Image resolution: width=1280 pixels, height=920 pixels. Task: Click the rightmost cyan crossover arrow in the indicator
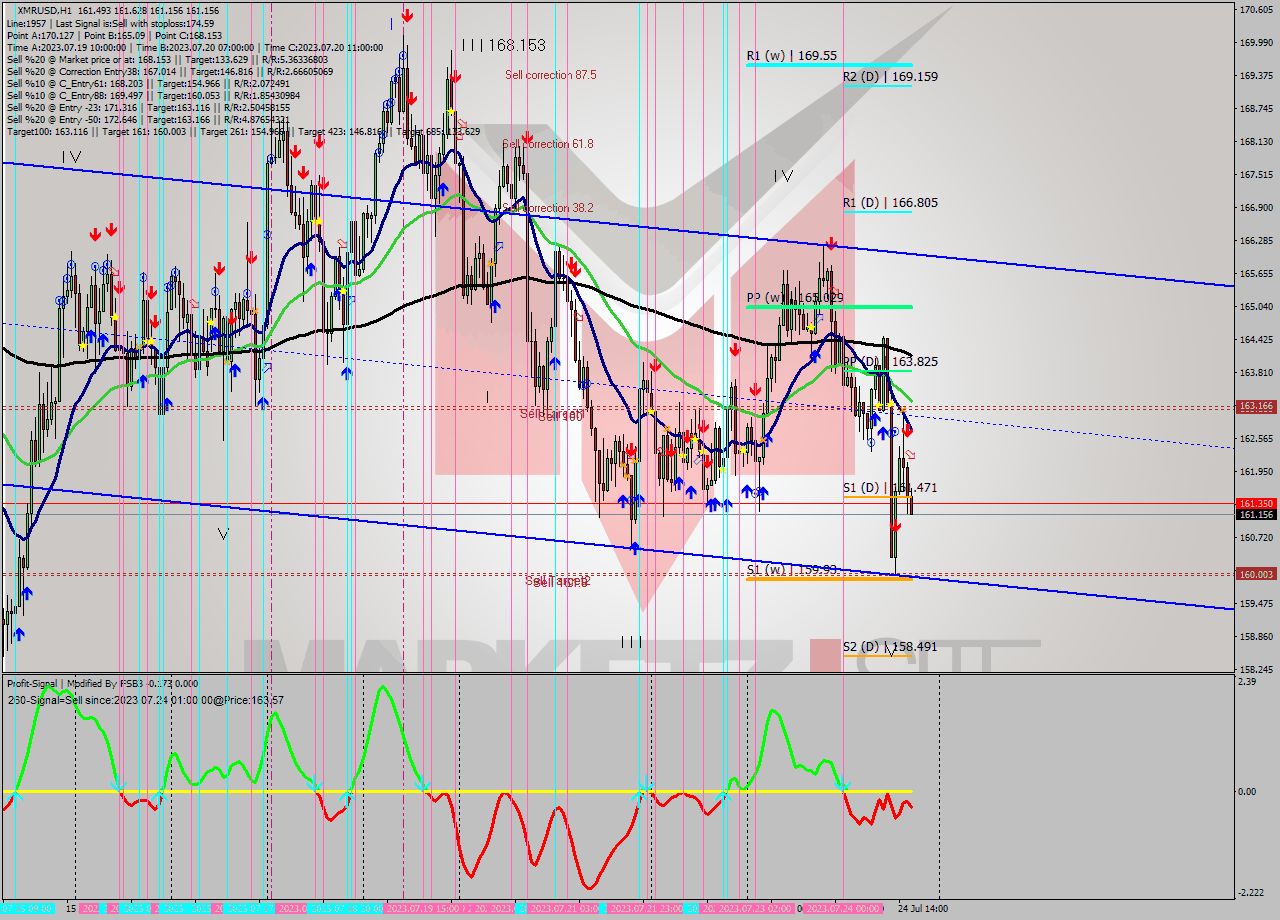coord(843,786)
